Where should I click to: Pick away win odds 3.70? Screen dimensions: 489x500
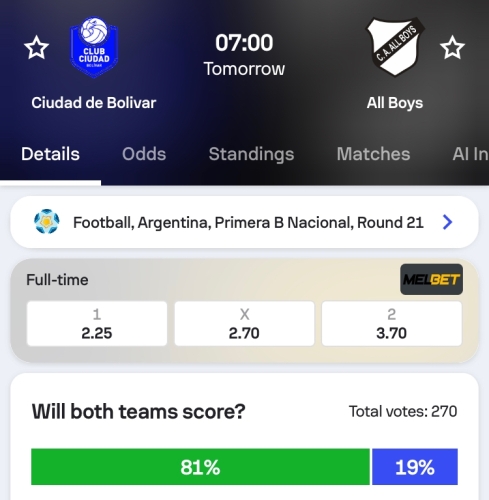pos(392,323)
